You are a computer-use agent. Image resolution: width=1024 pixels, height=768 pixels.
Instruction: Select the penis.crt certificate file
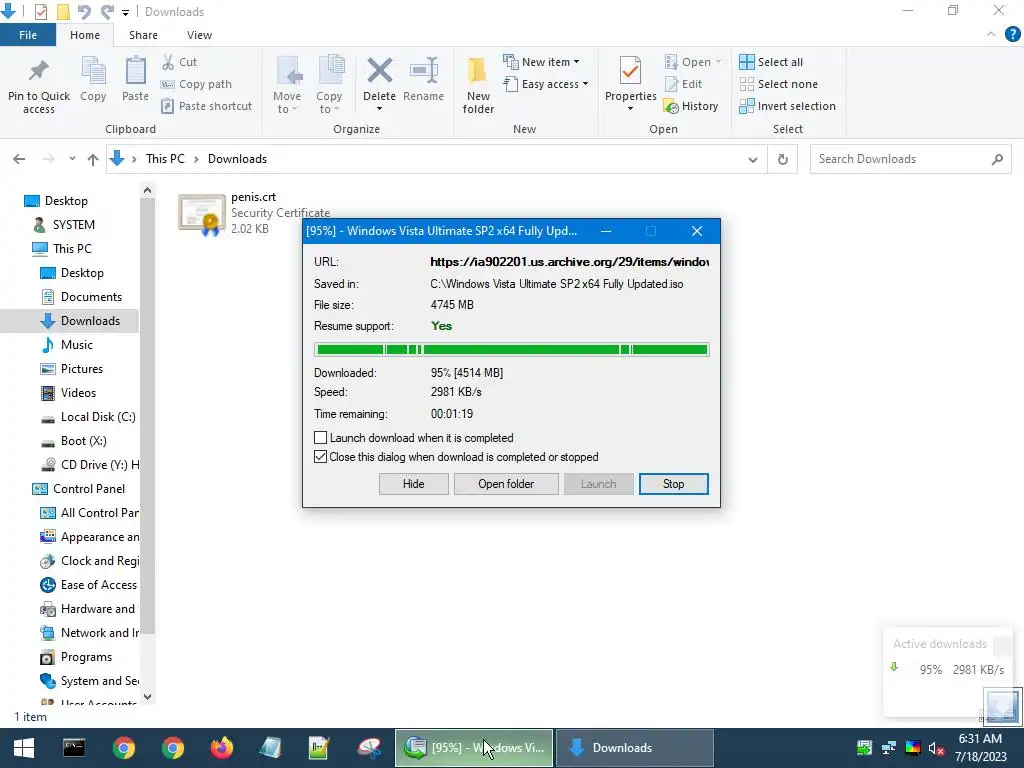coord(255,213)
